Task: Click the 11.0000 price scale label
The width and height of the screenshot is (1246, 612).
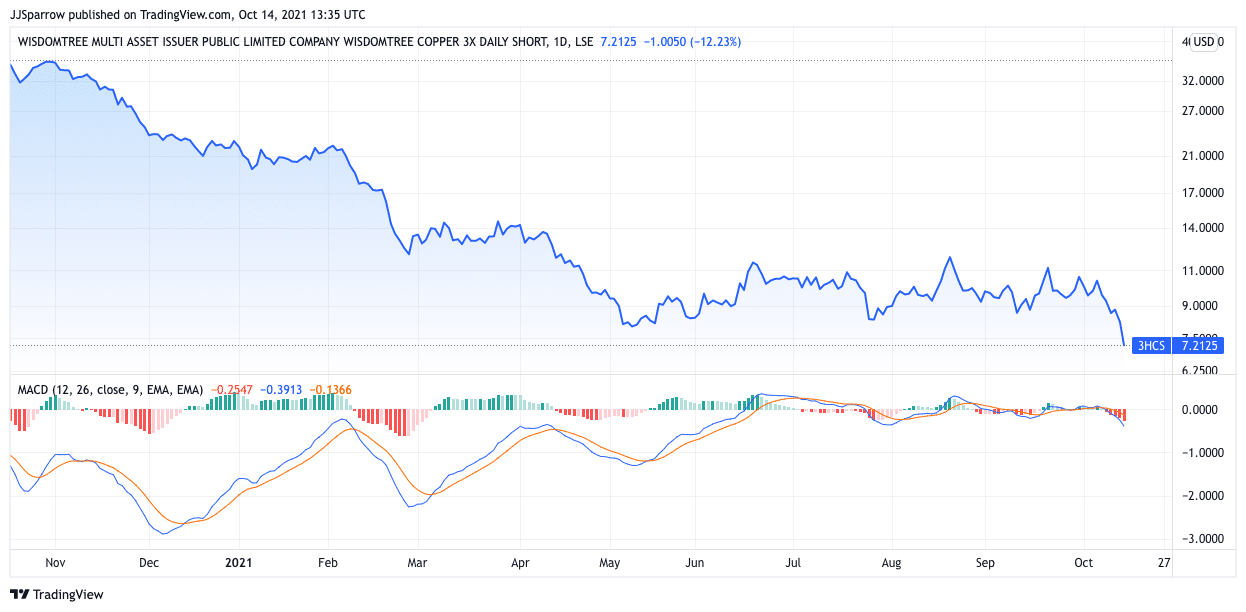Action: [x=1203, y=271]
